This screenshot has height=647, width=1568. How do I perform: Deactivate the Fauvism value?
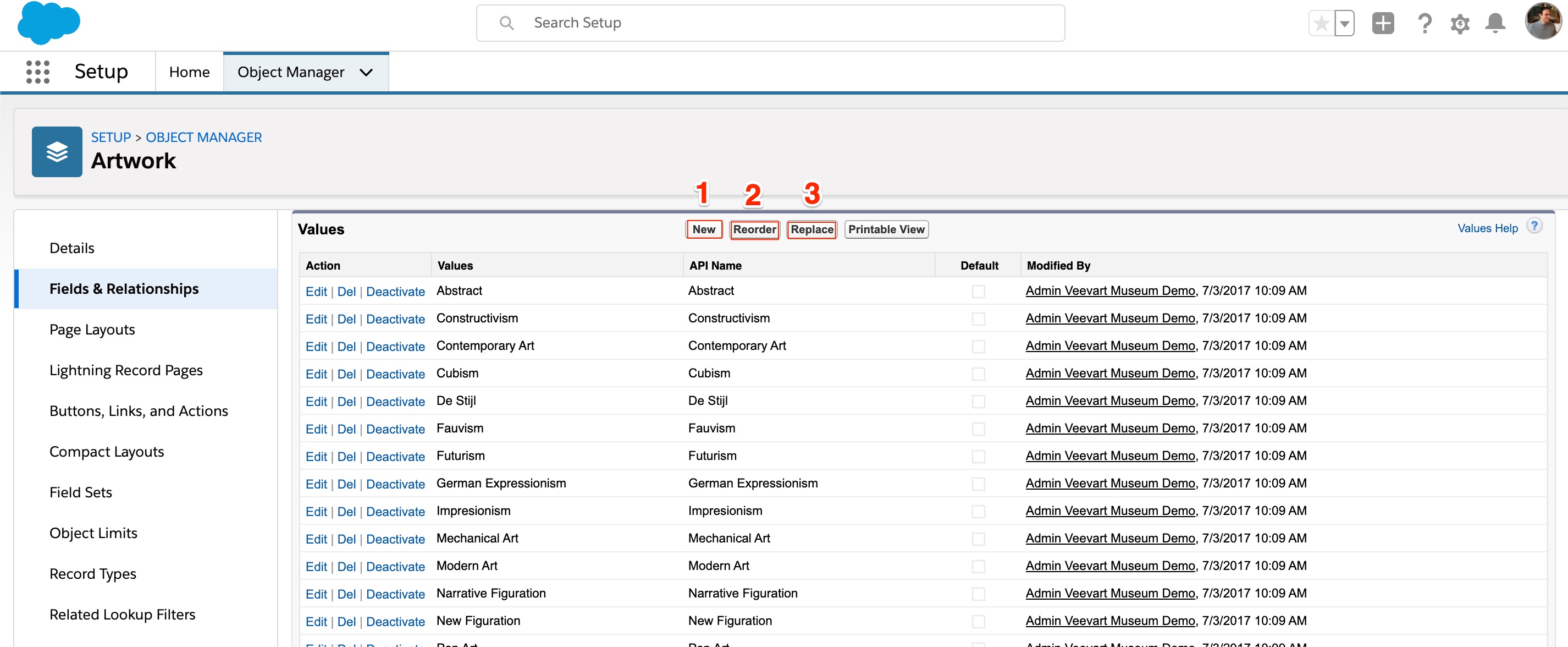click(x=395, y=428)
